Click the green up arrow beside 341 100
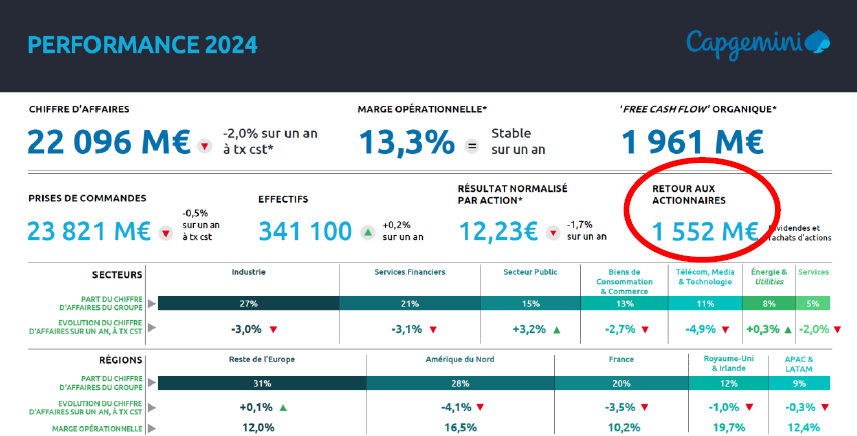Screen dimensions: 857x436 [x=367, y=233]
